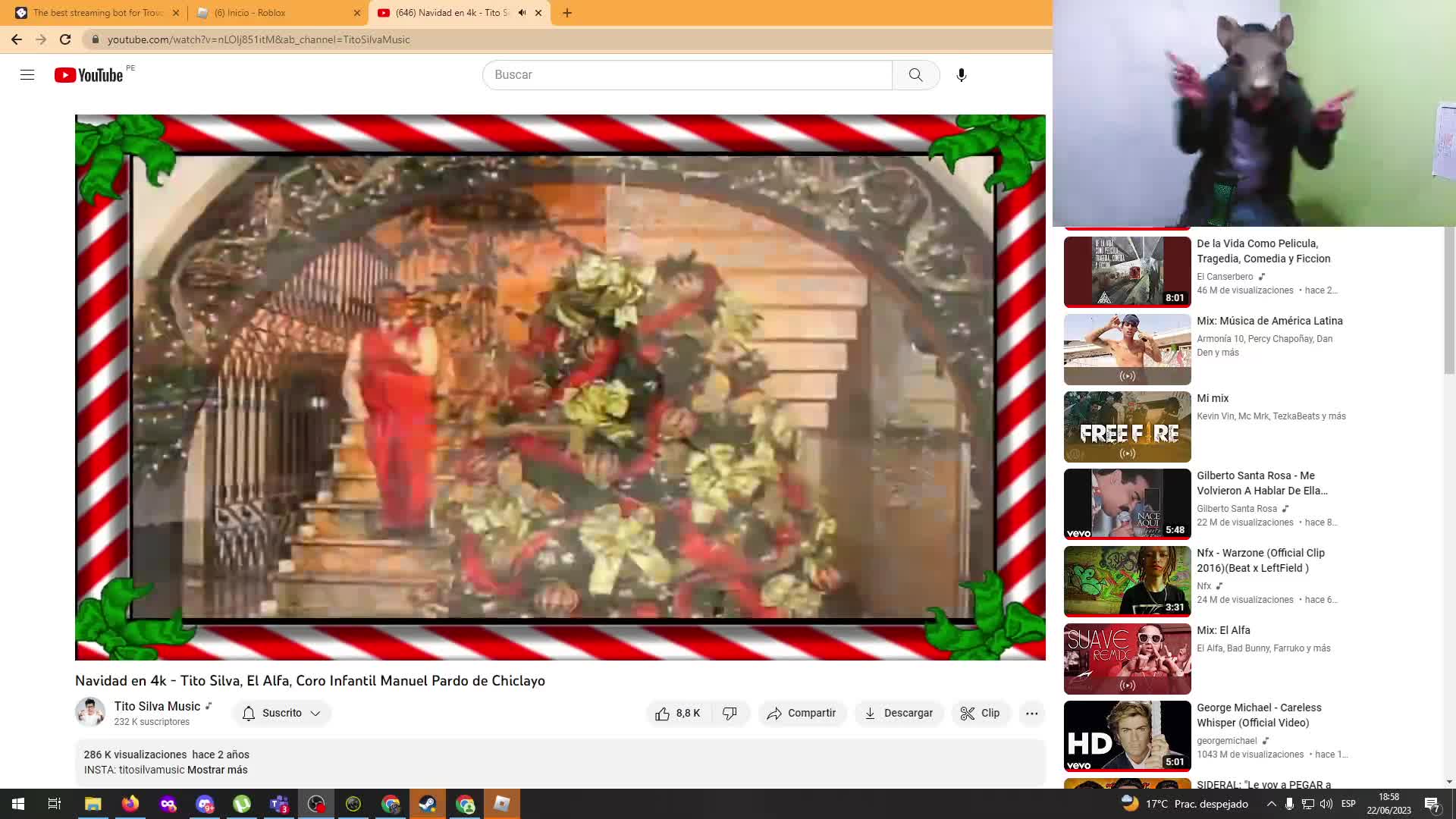View site information via the padlock icon
Screen dimensions: 1456x819
click(95, 39)
